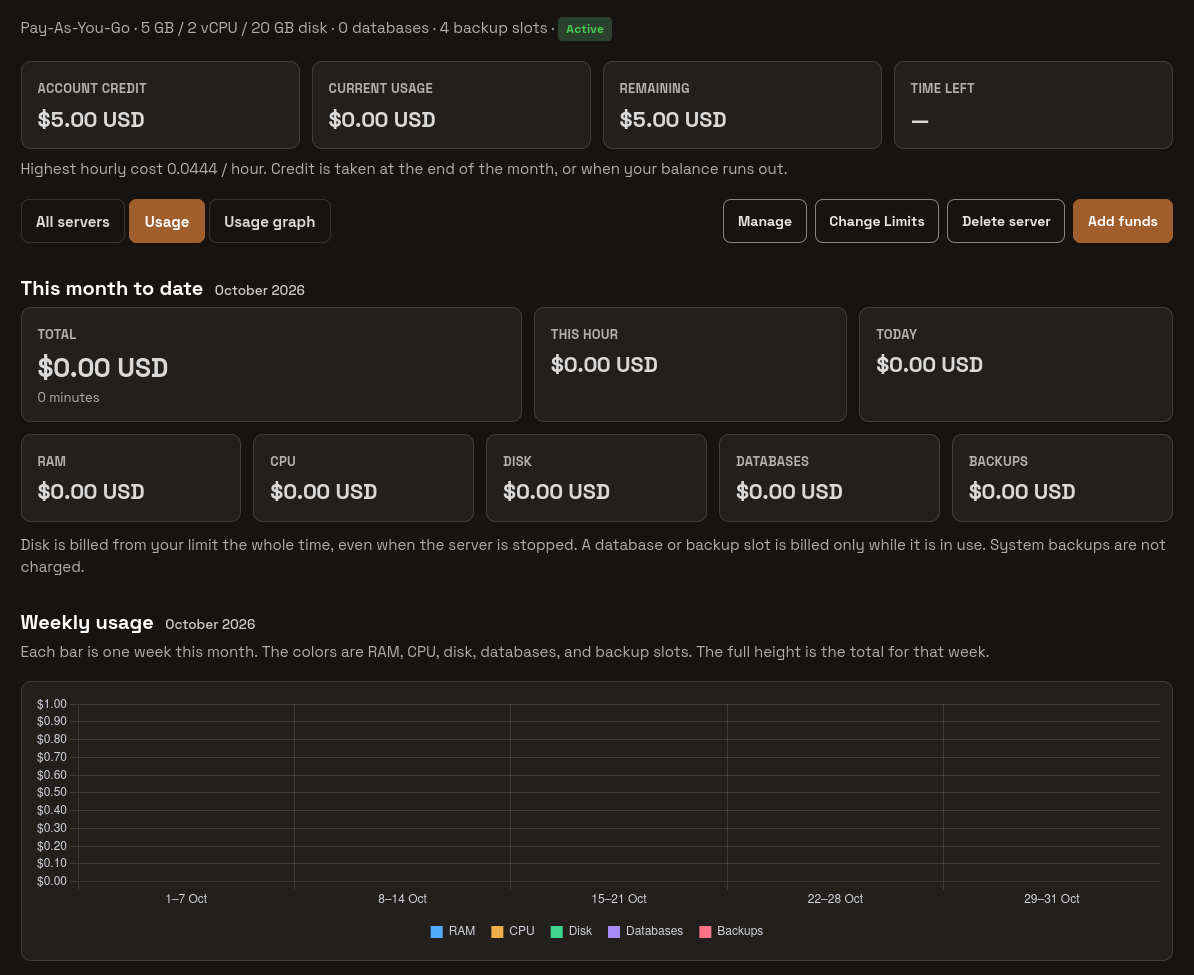This screenshot has width=1194, height=975.
Task: Select the Time Left card
Action: (x=1033, y=105)
